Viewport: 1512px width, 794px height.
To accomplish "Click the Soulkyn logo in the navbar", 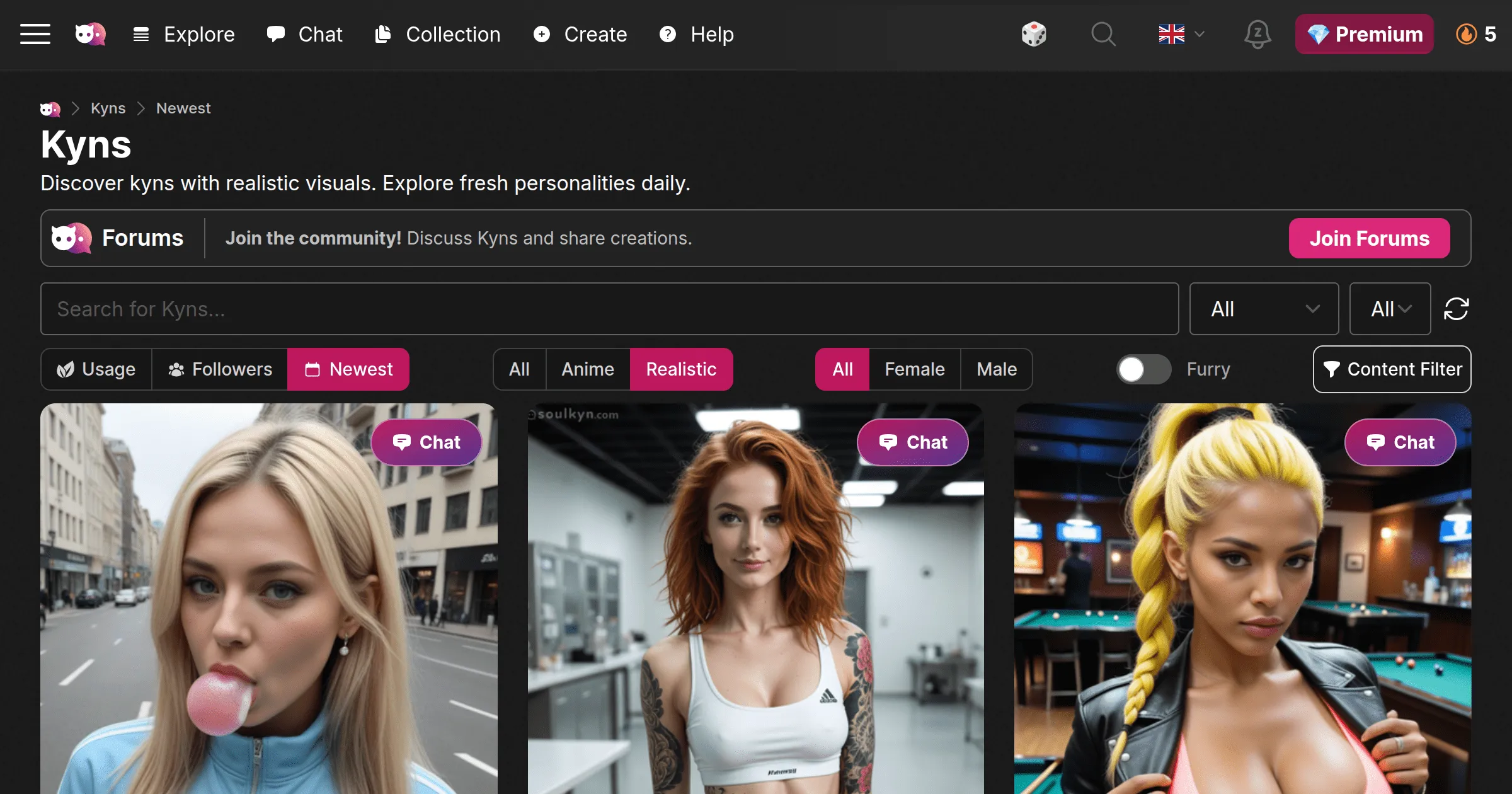I will point(89,34).
